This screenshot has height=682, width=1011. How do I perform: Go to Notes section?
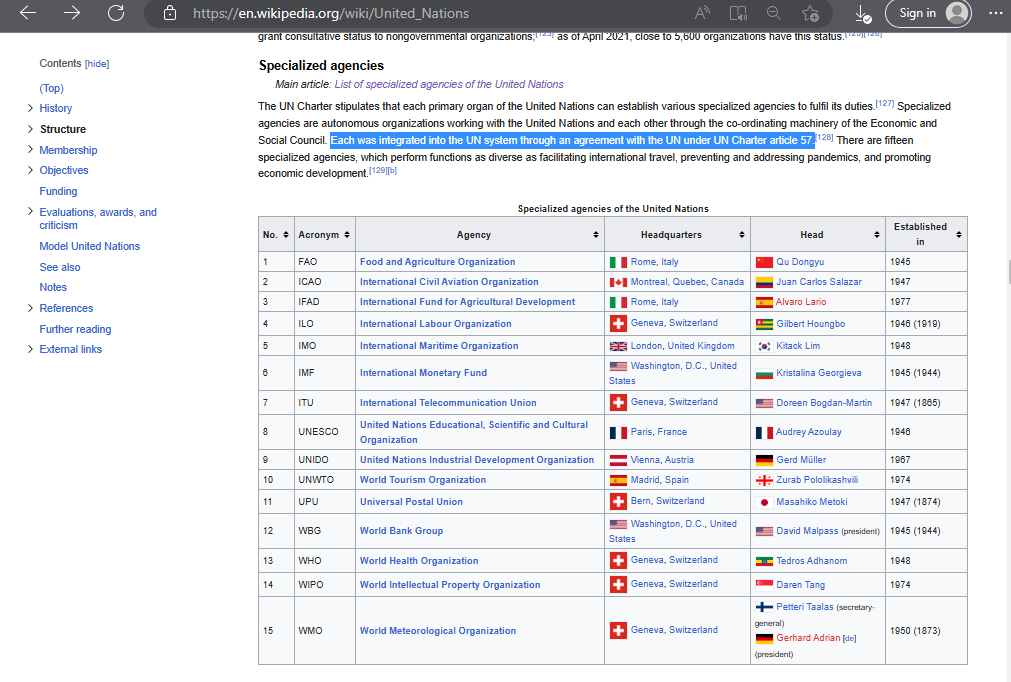coord(53,287)
